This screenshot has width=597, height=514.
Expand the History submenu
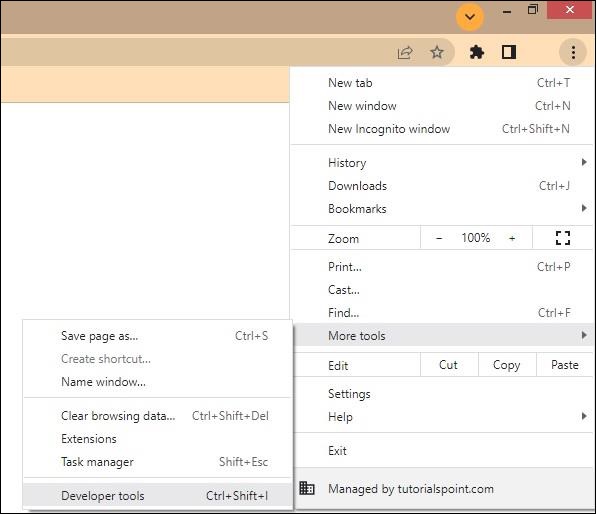[442, 163]
